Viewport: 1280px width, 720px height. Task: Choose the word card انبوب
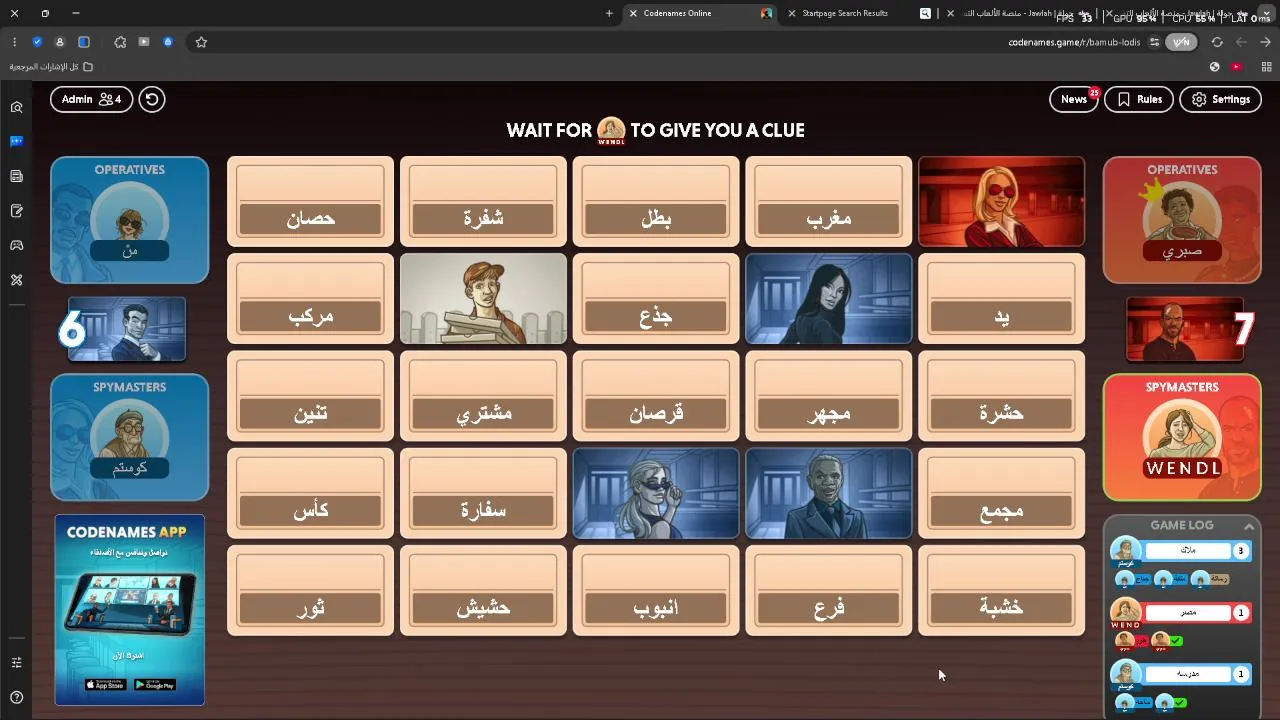point(656,590)
